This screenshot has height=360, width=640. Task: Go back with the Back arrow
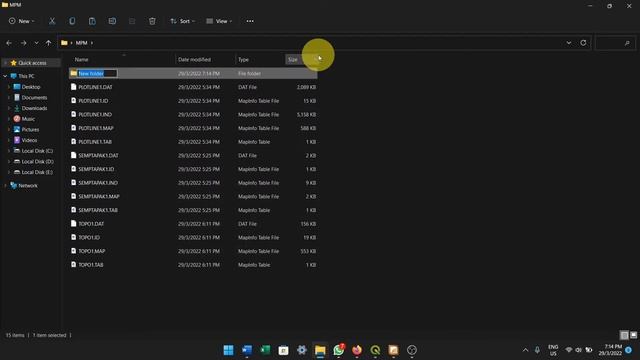point(9,43)
